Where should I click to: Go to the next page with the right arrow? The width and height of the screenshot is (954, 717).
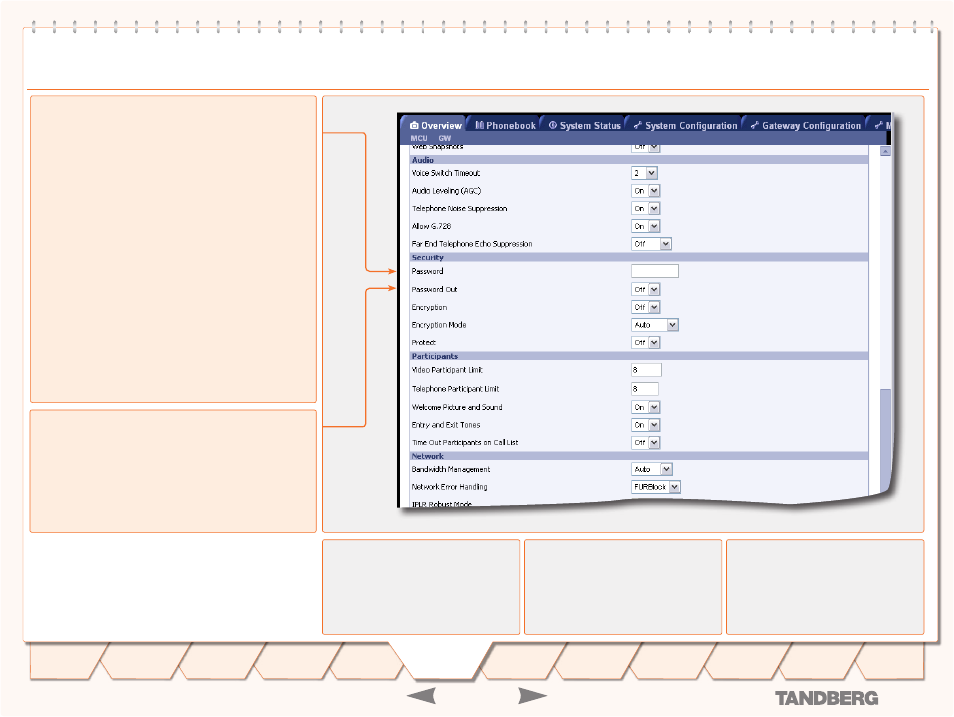coord(532,696)
